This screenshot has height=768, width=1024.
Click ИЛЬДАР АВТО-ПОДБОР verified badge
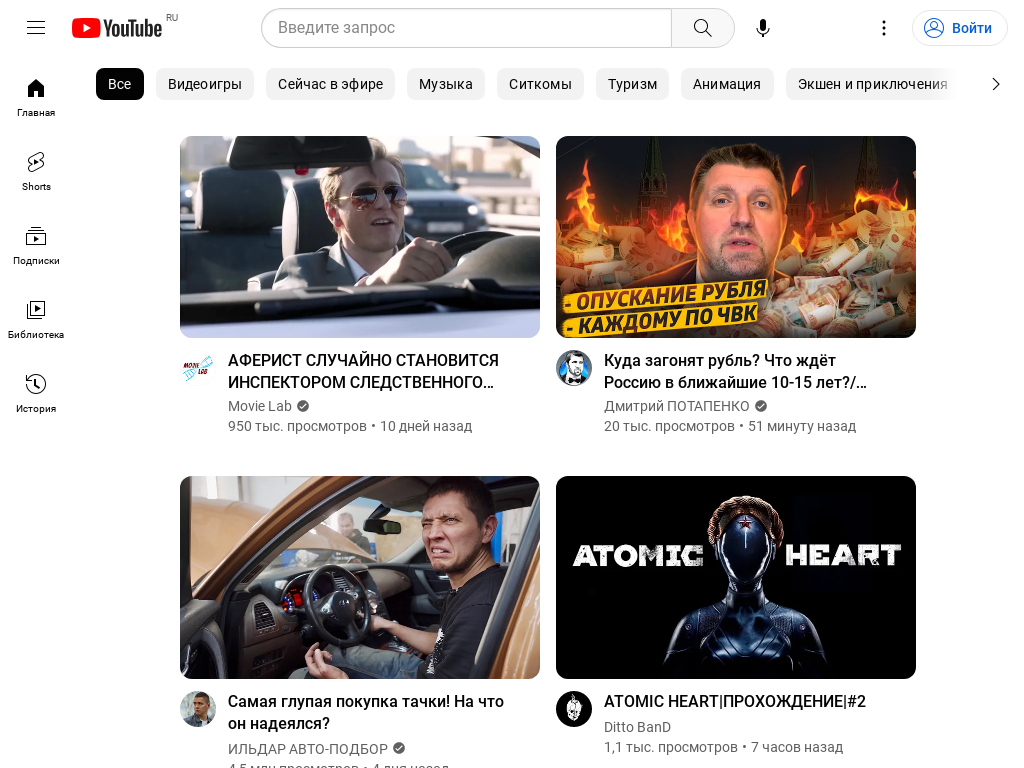(399, 748)
